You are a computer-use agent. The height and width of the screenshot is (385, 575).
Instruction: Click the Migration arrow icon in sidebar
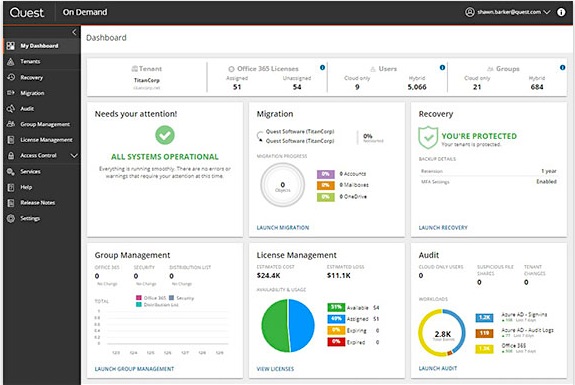tap(11, 93)
